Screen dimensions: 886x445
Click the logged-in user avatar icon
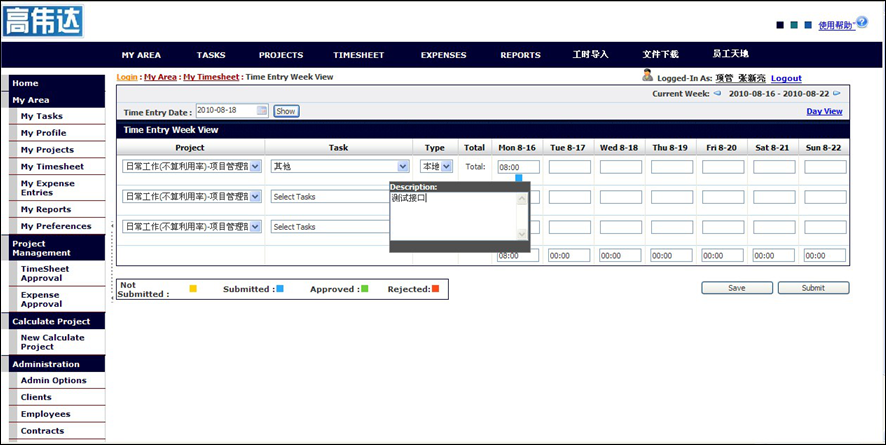(647, 76)
